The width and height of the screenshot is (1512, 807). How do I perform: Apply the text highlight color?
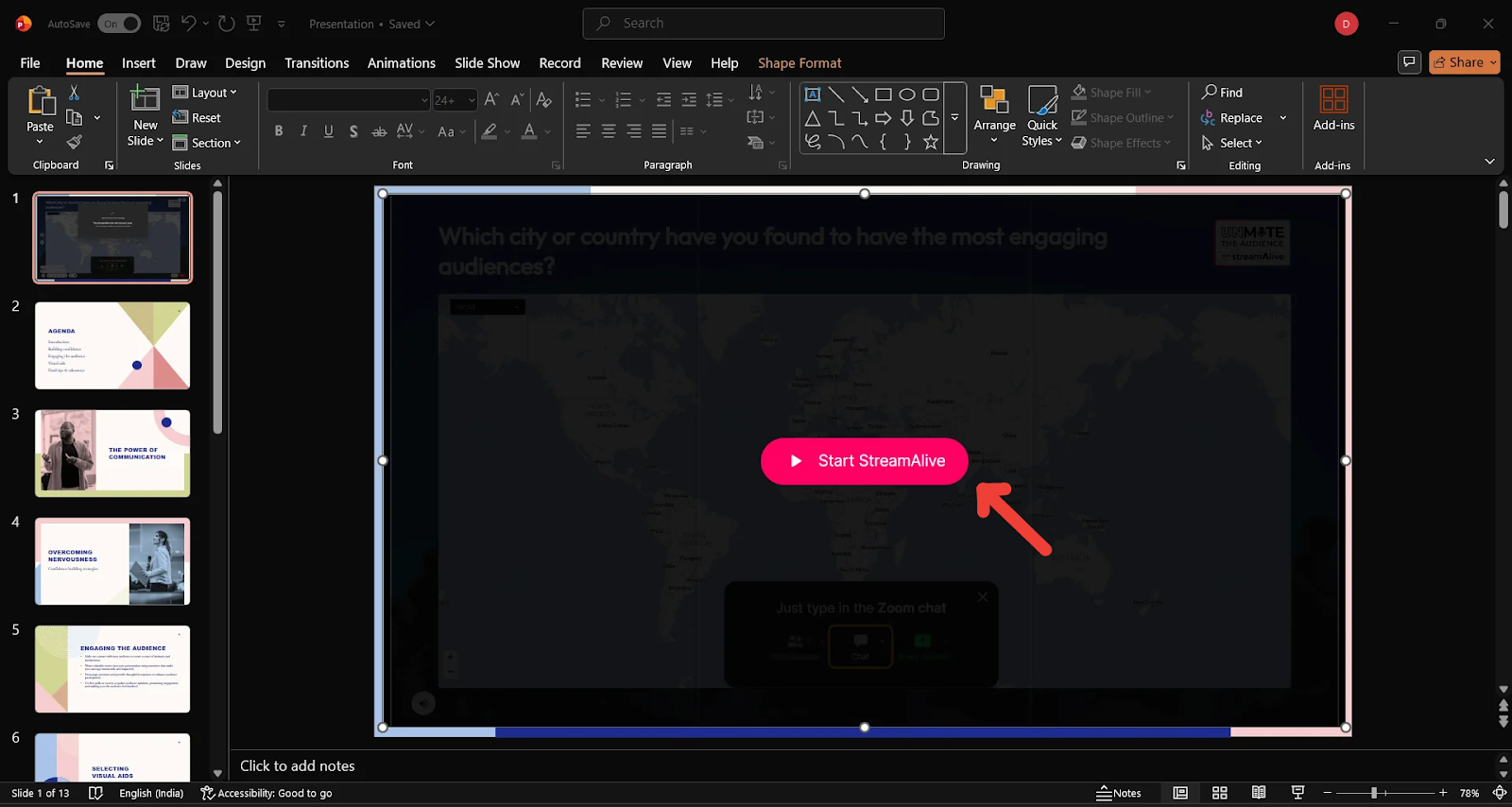click(489, 131)
